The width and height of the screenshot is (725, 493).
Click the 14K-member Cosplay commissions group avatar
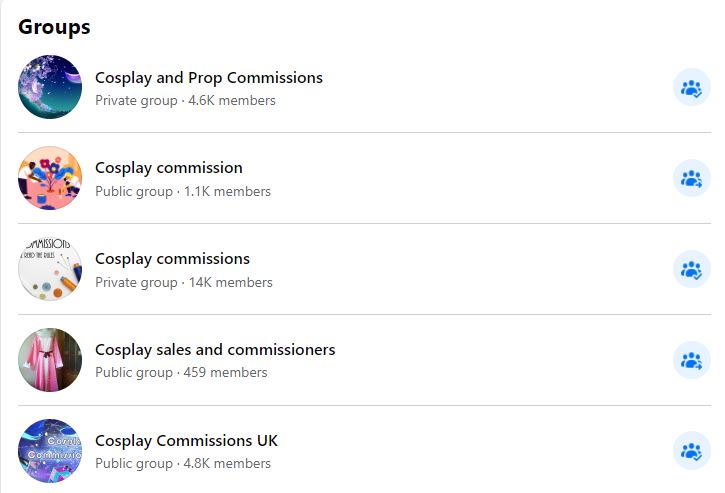(x=50, y=270)
